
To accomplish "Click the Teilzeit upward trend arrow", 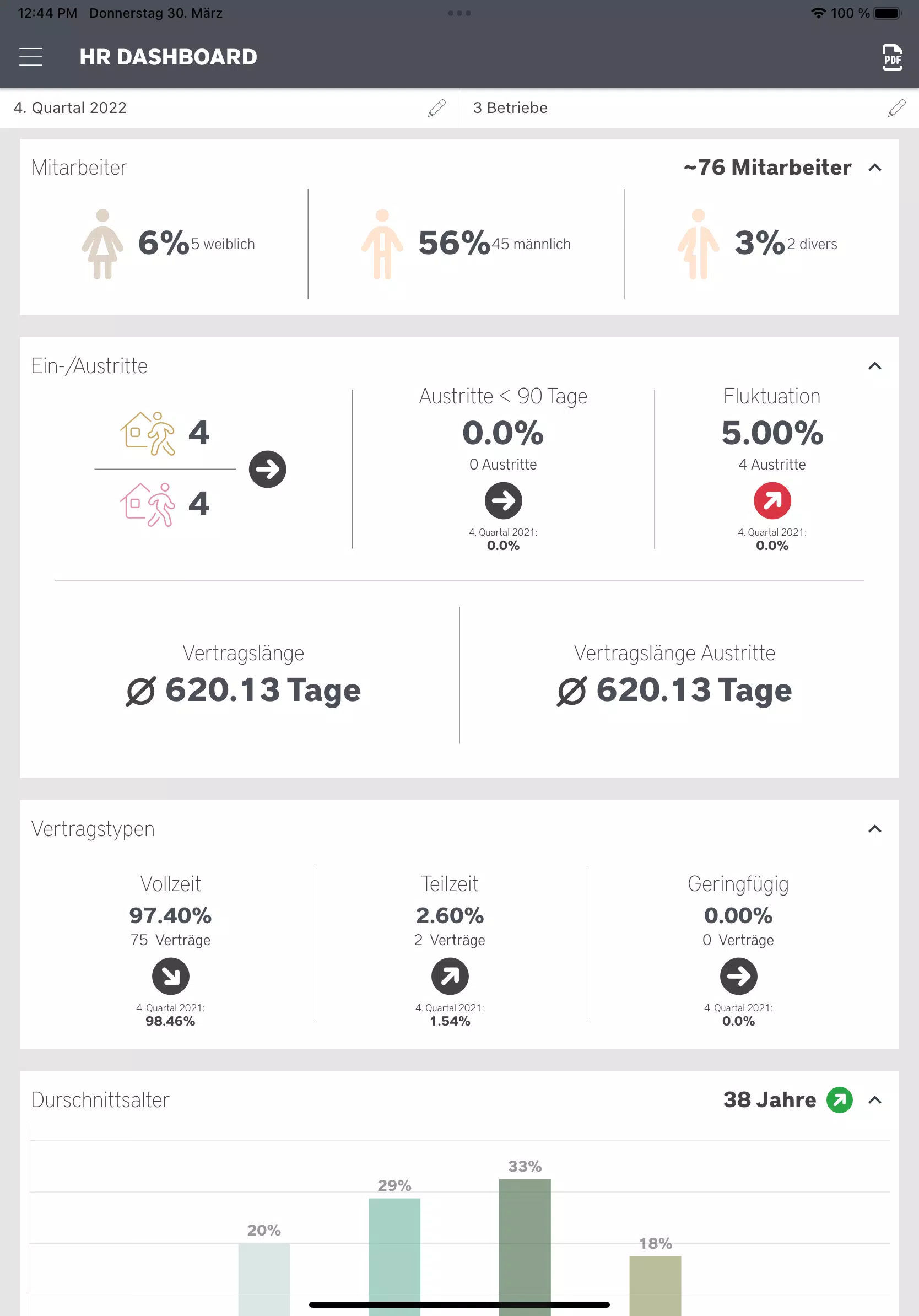I will tap(450, 976).
